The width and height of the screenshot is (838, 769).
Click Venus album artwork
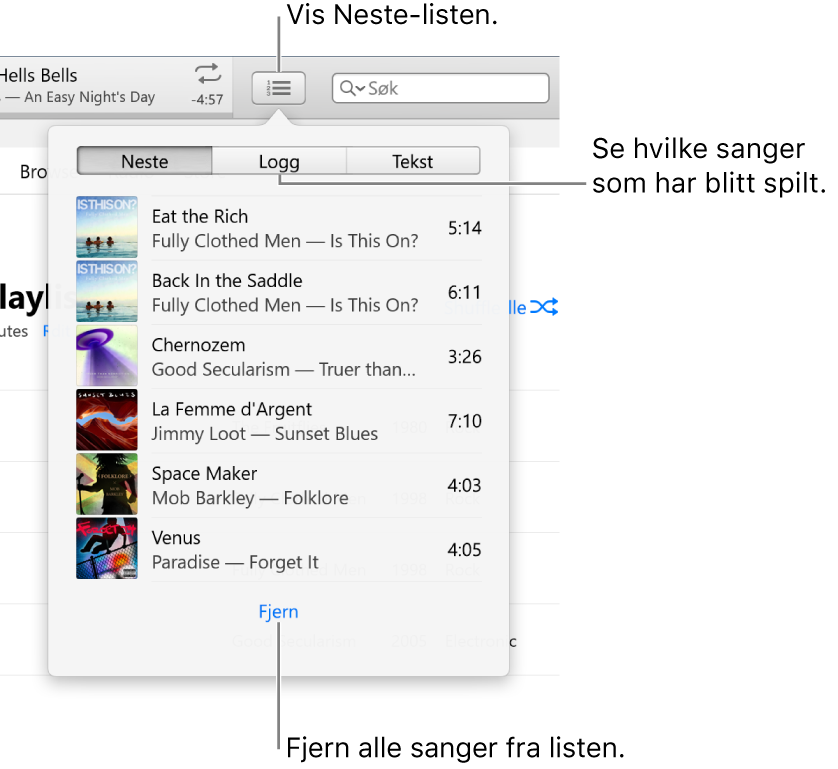[107, 548]
